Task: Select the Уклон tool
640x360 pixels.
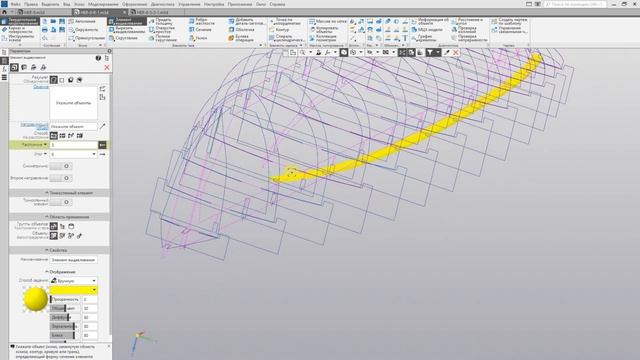Action: pos(198,38)
